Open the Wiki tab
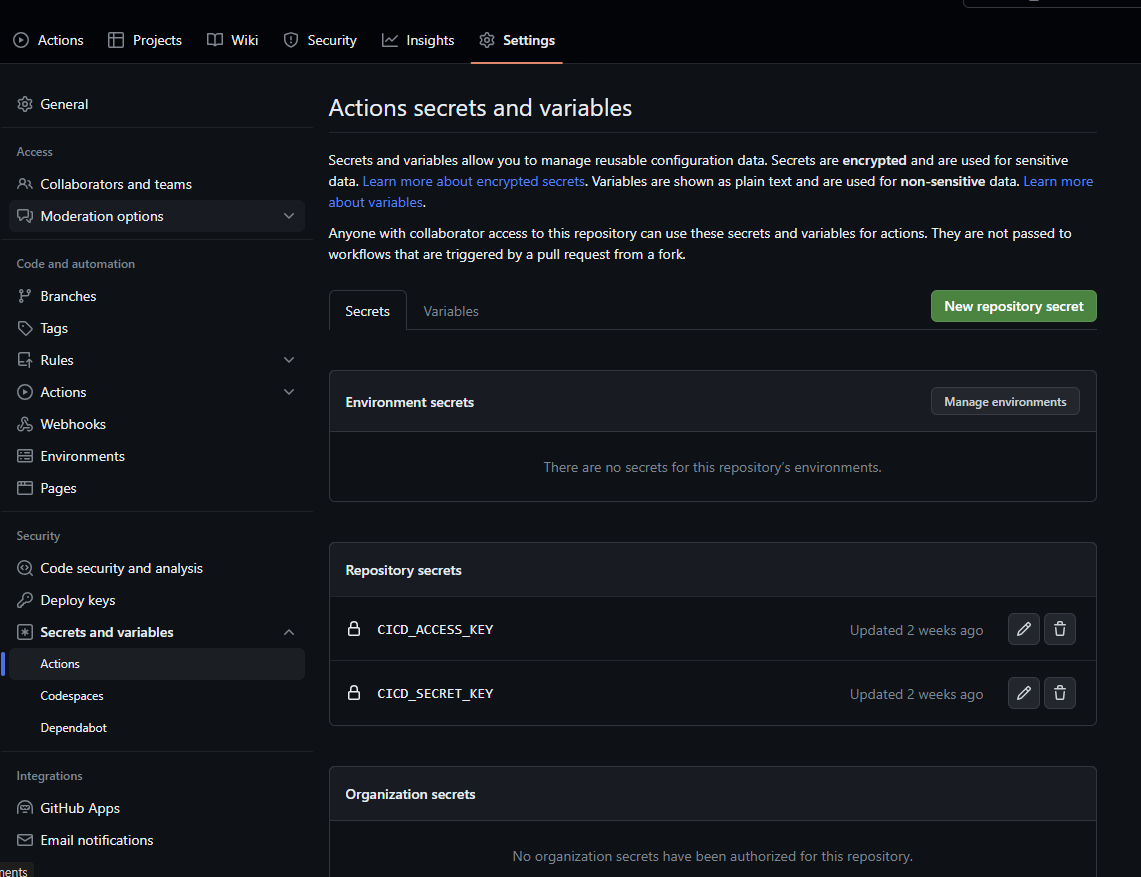This screenshot has width=1141, height=877. (233, 40)
